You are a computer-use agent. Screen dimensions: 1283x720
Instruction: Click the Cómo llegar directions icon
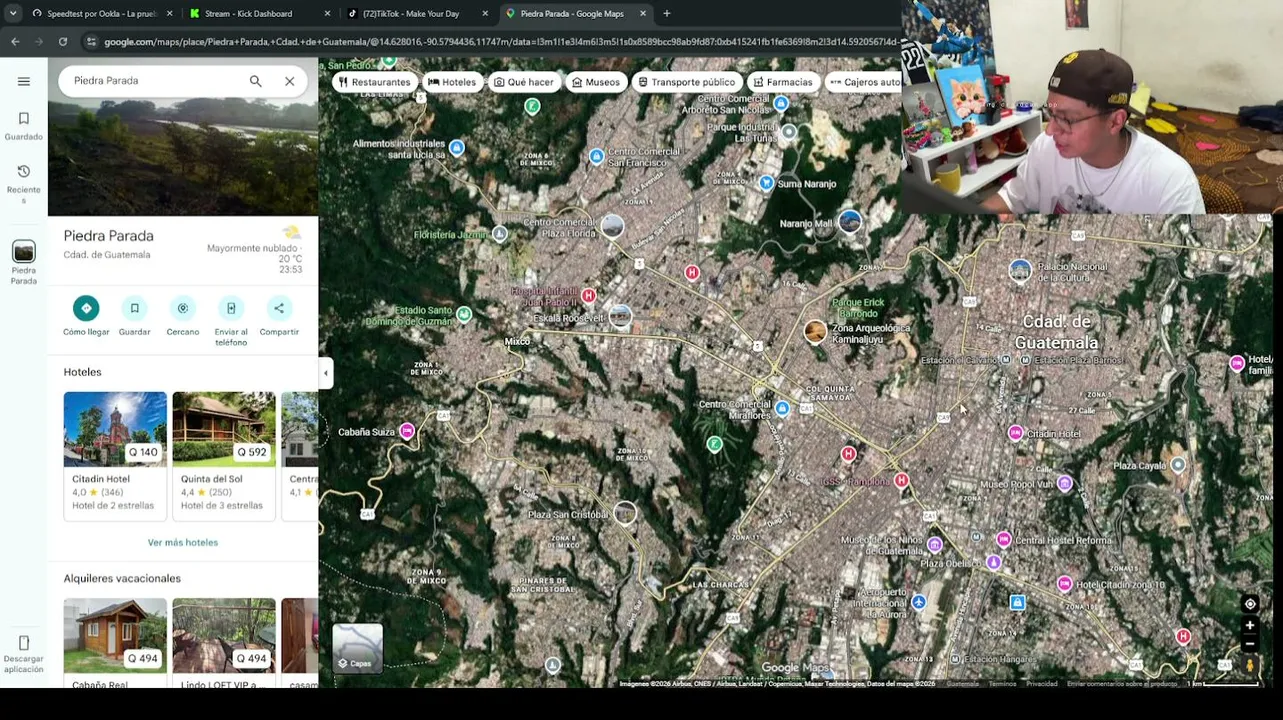[x=86, y=308]
